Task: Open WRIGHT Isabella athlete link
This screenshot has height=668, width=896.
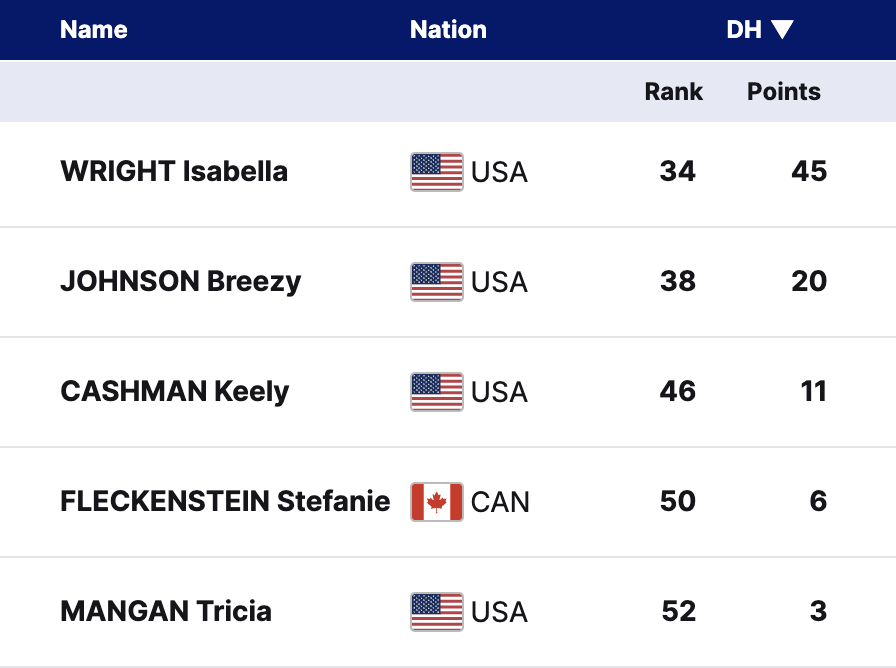Action: (x=174, y=172)
